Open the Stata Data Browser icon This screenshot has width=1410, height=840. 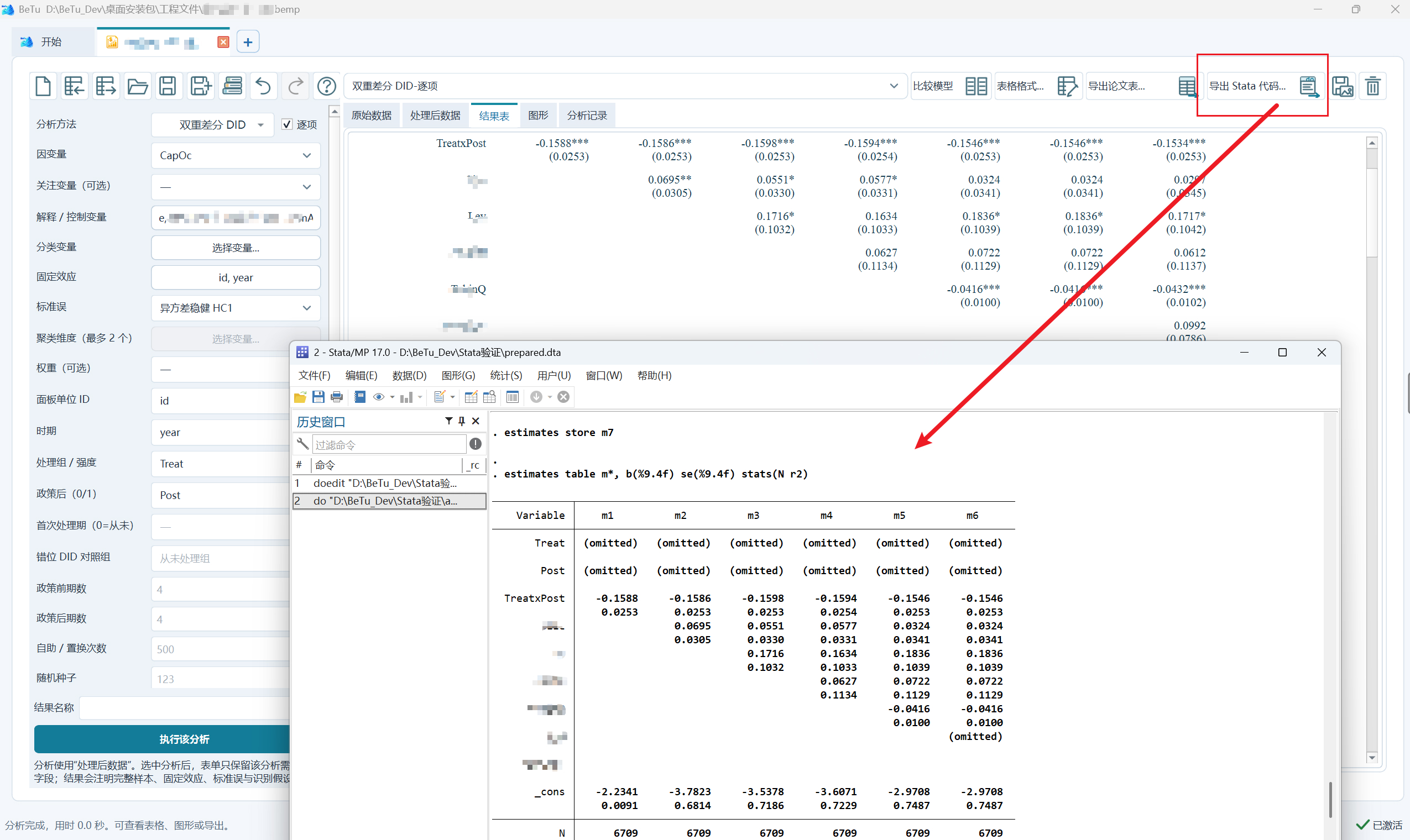(x=489, y=397)
